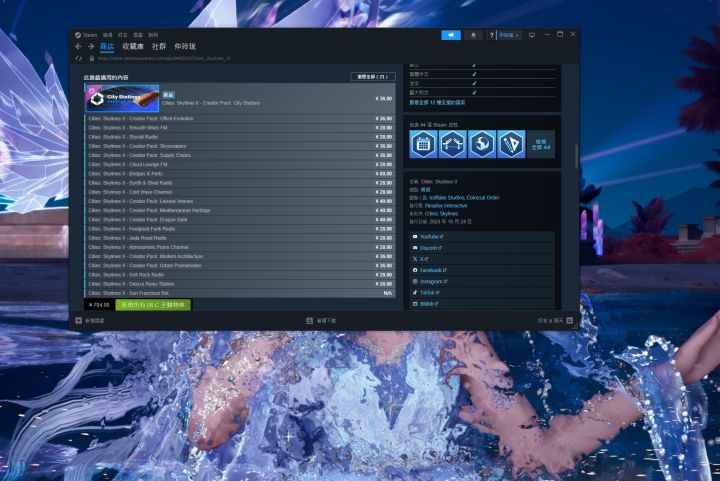This screenshot has height=481, width=720.
Task: Open the 社群 community tab
Action: coord(159,46)
